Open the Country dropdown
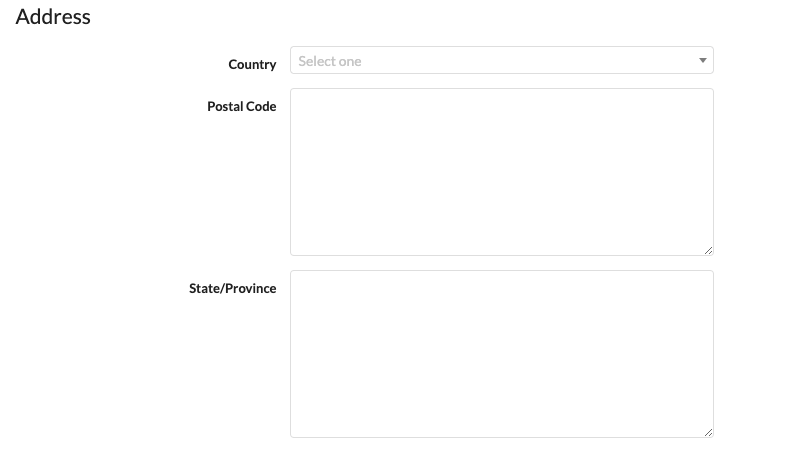 coord(501,61)
